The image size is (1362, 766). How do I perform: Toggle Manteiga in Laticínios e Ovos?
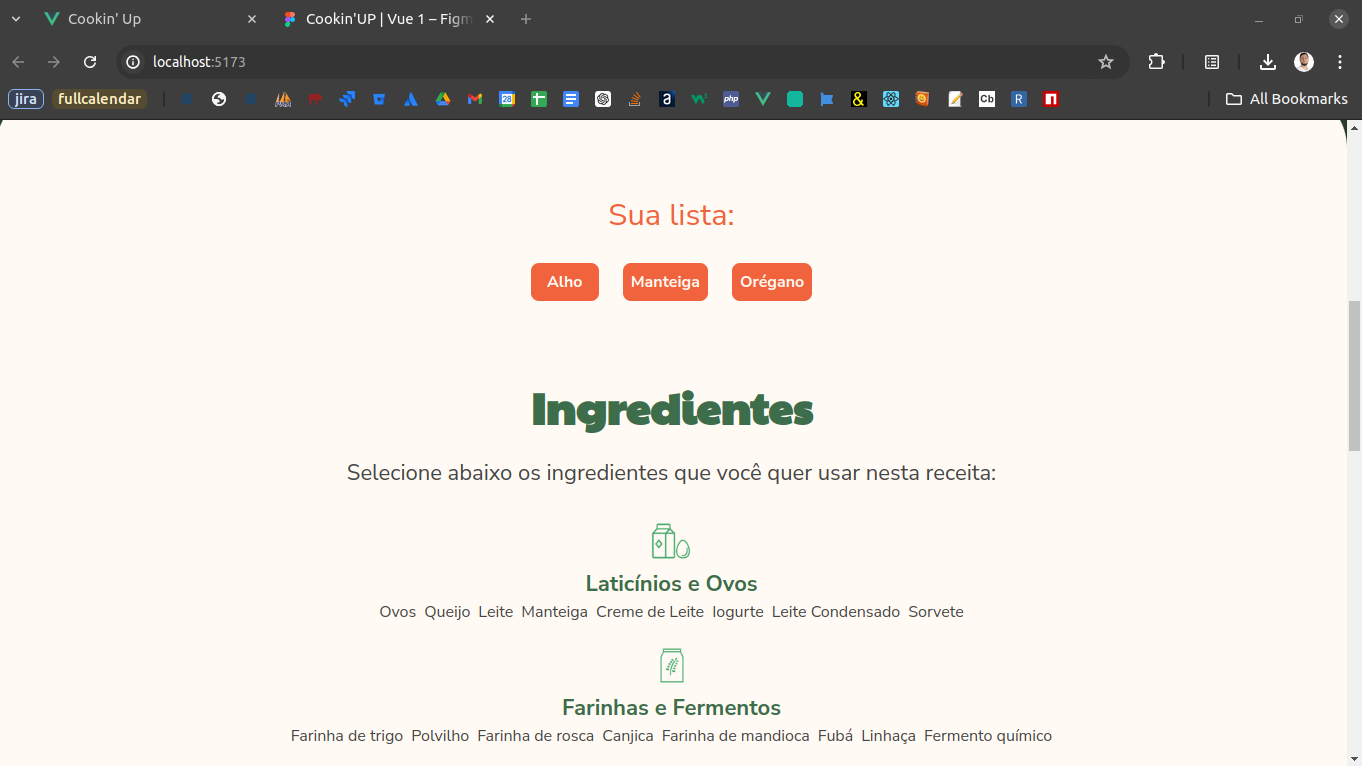coord(555,612)
